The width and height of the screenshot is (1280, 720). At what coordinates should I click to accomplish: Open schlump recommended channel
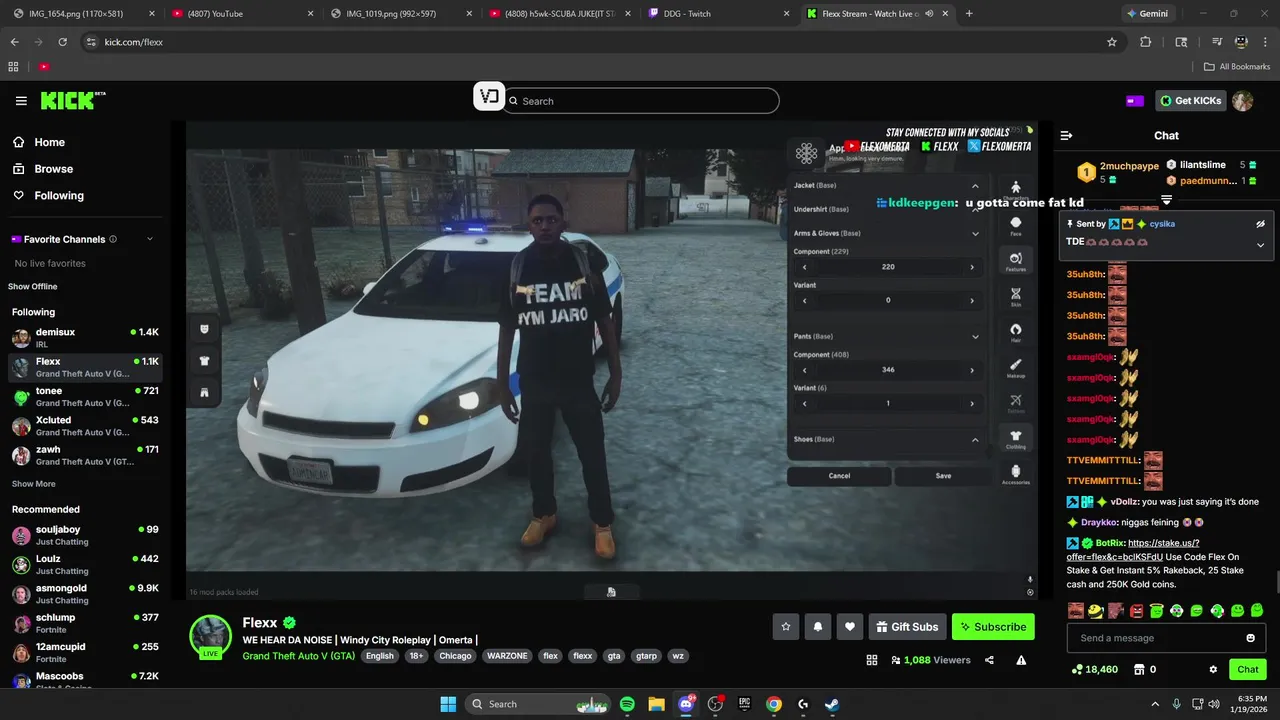click(85, 623)
